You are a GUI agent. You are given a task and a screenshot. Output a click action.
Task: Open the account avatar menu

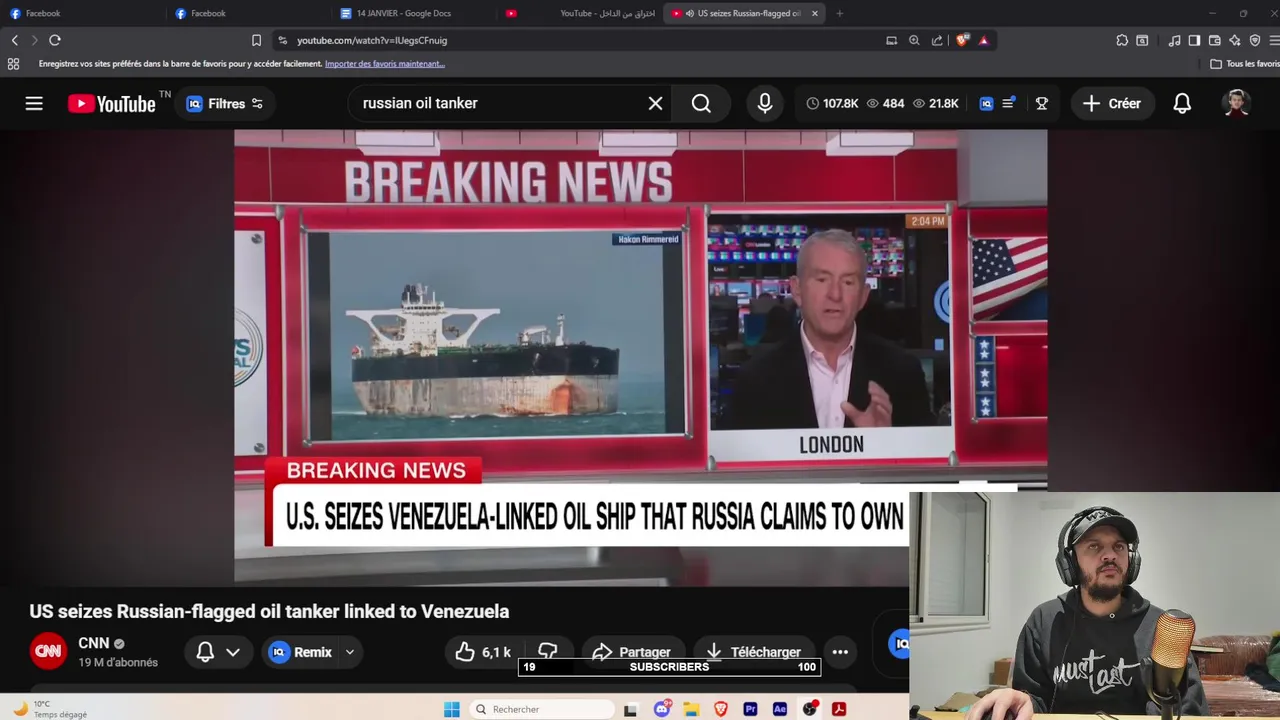pyautogui.click(x=1236, y=103)
